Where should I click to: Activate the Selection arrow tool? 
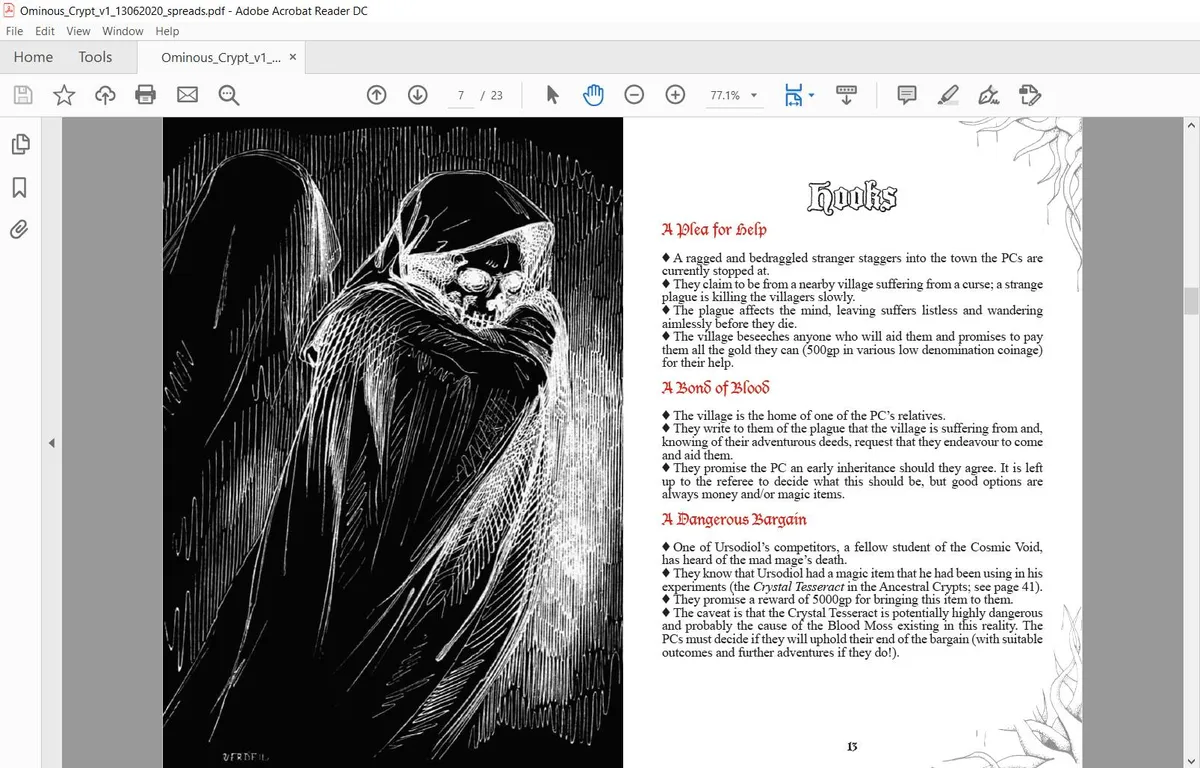point(552,95)
